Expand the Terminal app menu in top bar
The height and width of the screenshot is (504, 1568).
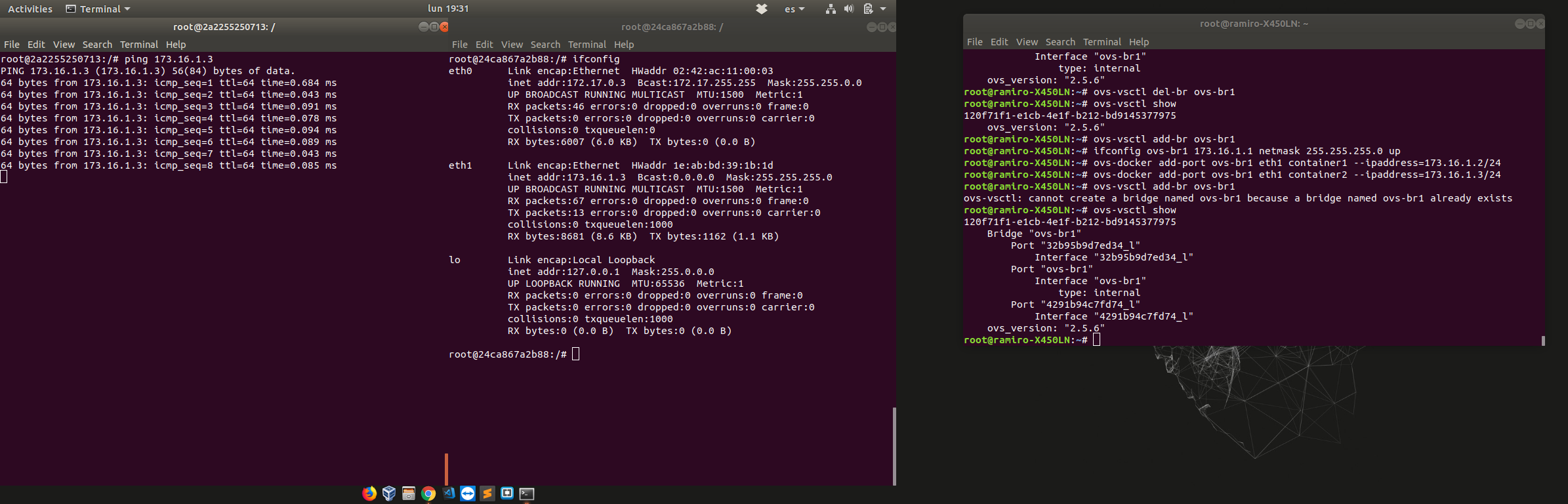pos(98,9)
